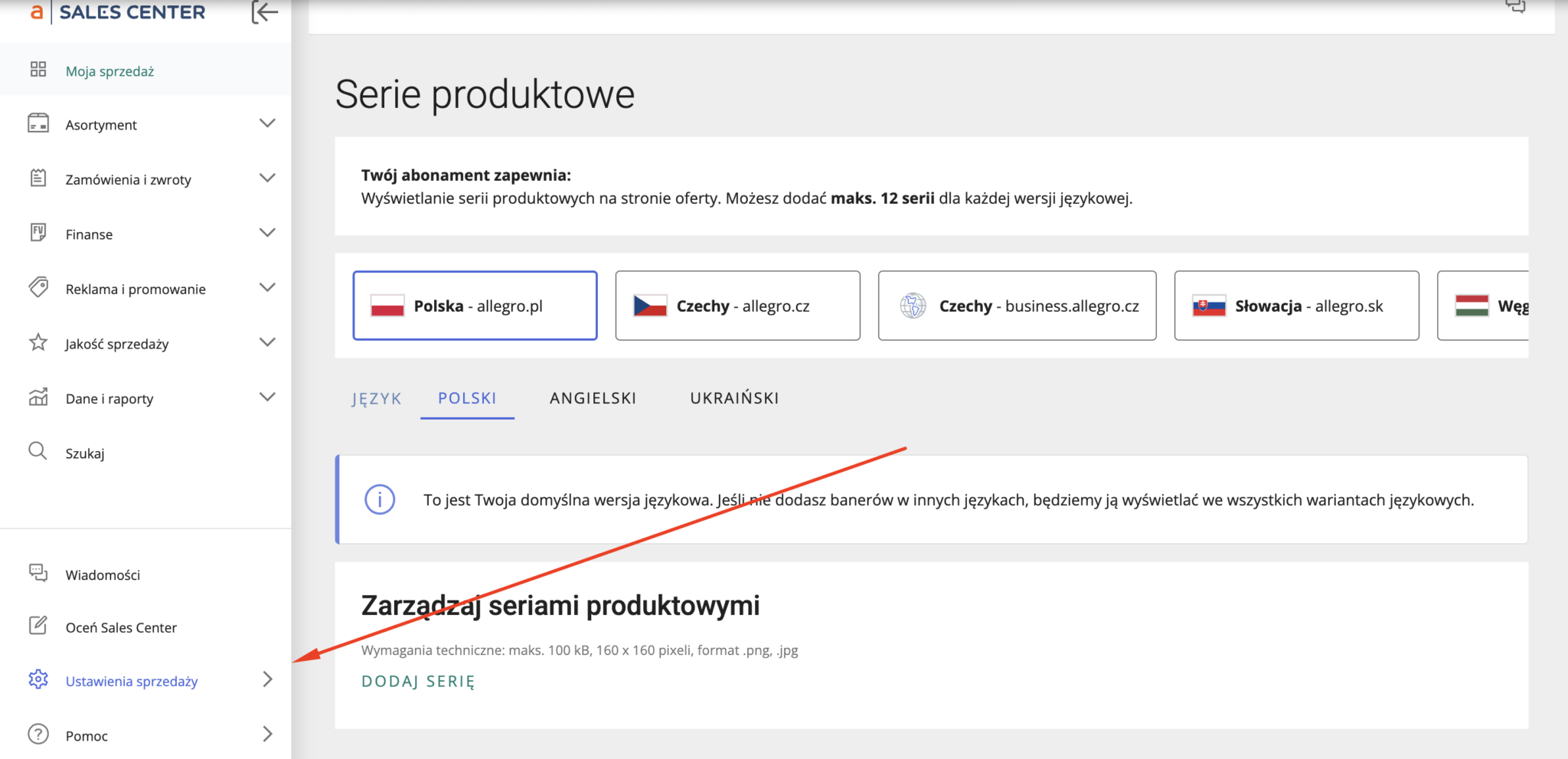1568x759 pixels.
Task: Collapse the sidebar with the arrow icon
Action: [x=265, y=11]
